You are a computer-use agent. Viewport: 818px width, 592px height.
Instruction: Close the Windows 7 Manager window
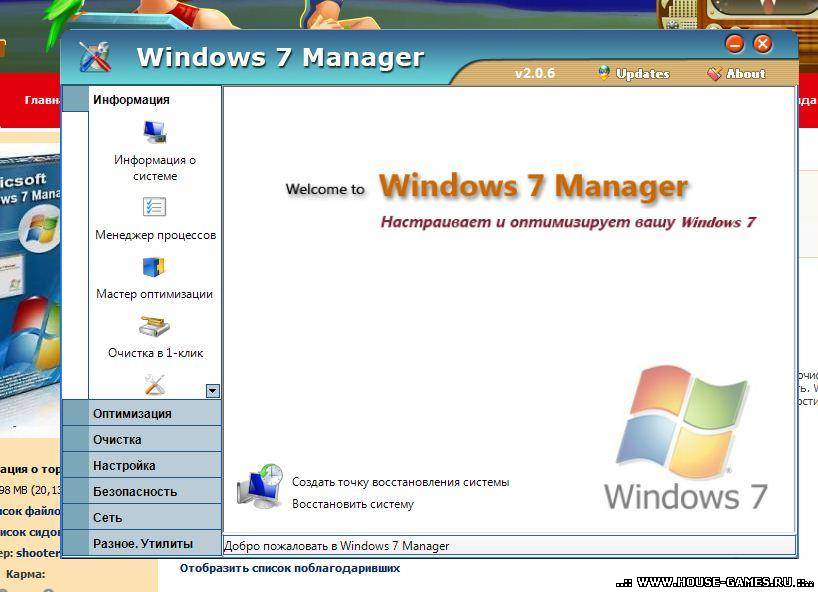(763, 44)
